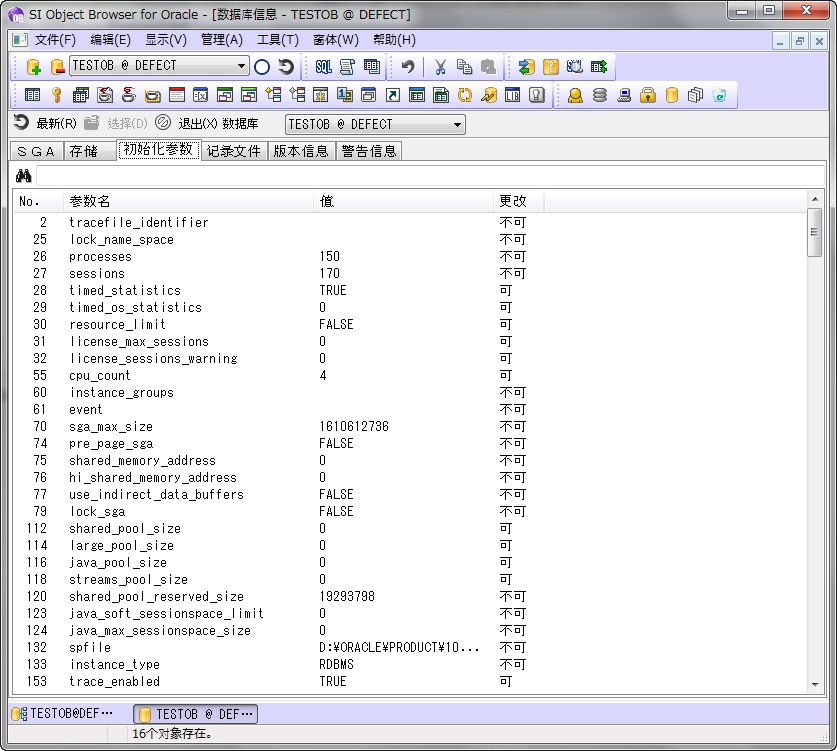
Task: Click the gray database stack icon
Action: [x=599, y=95]
